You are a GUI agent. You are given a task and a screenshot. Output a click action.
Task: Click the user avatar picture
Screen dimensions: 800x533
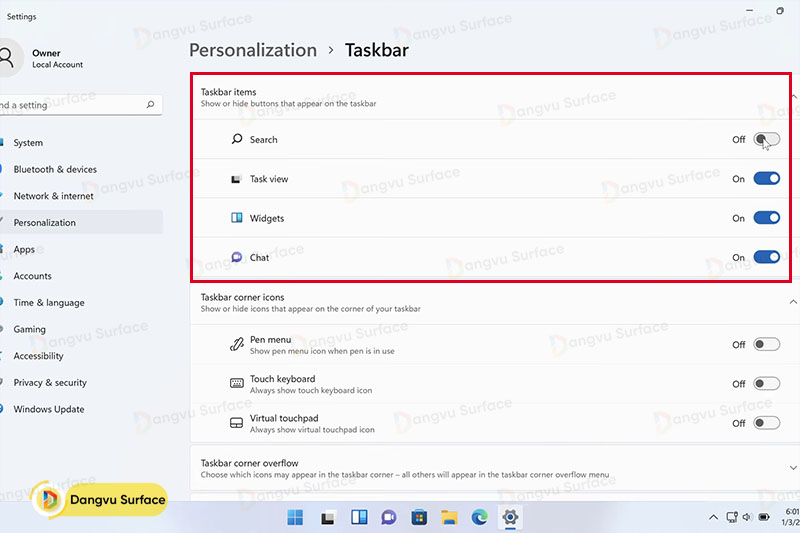[x=8, y=58]
